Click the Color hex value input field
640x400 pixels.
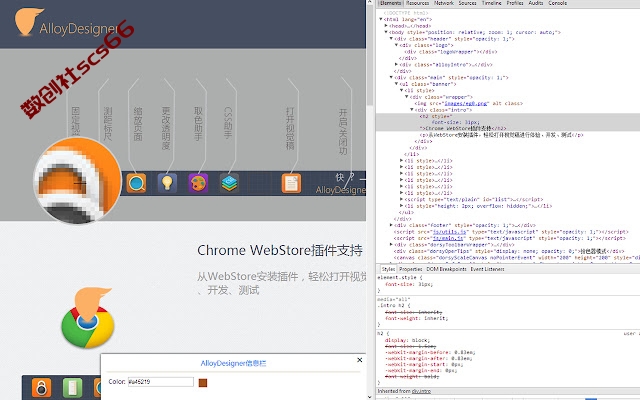point(160,382)
